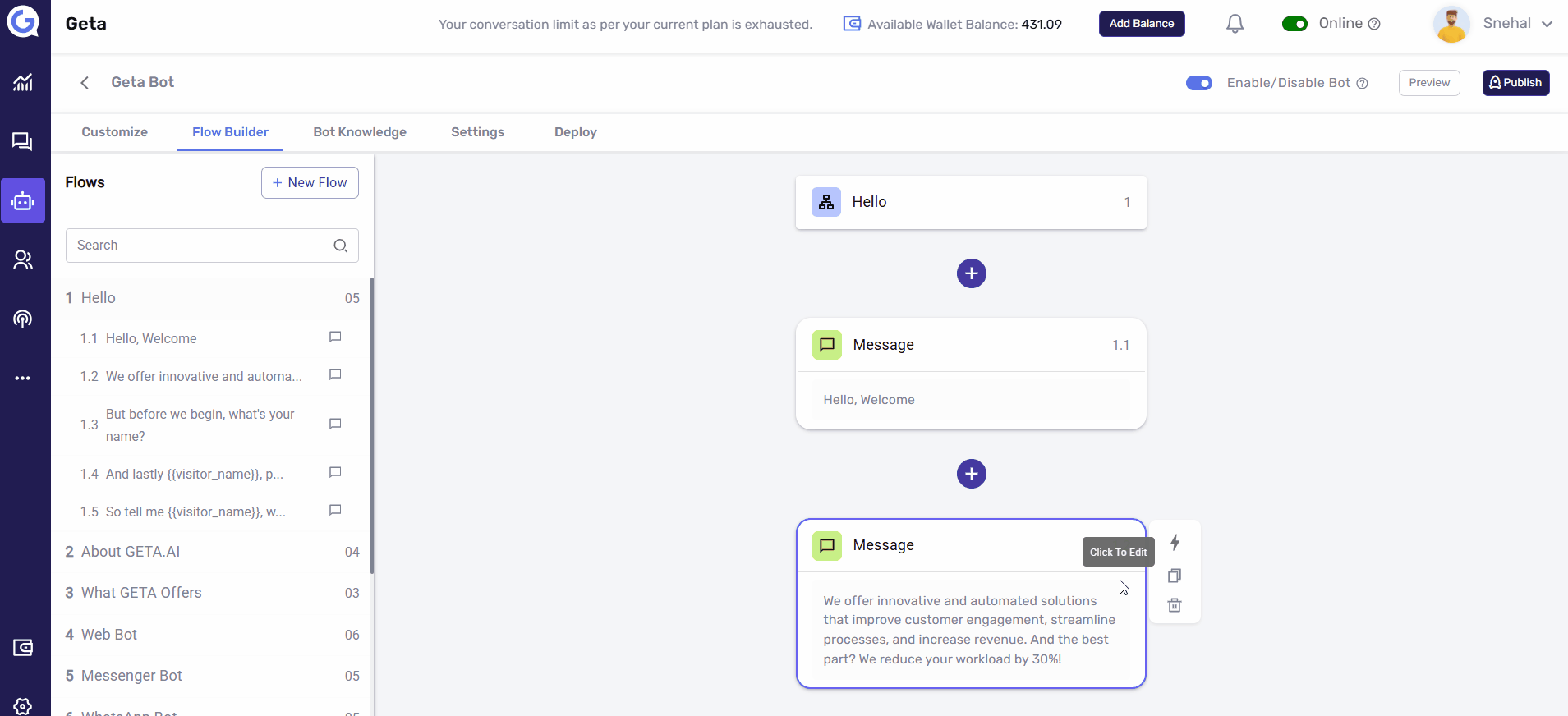Open the conversations chat icon in sidebar
This screenshot has width=1568, height=716.
[23, 142]
